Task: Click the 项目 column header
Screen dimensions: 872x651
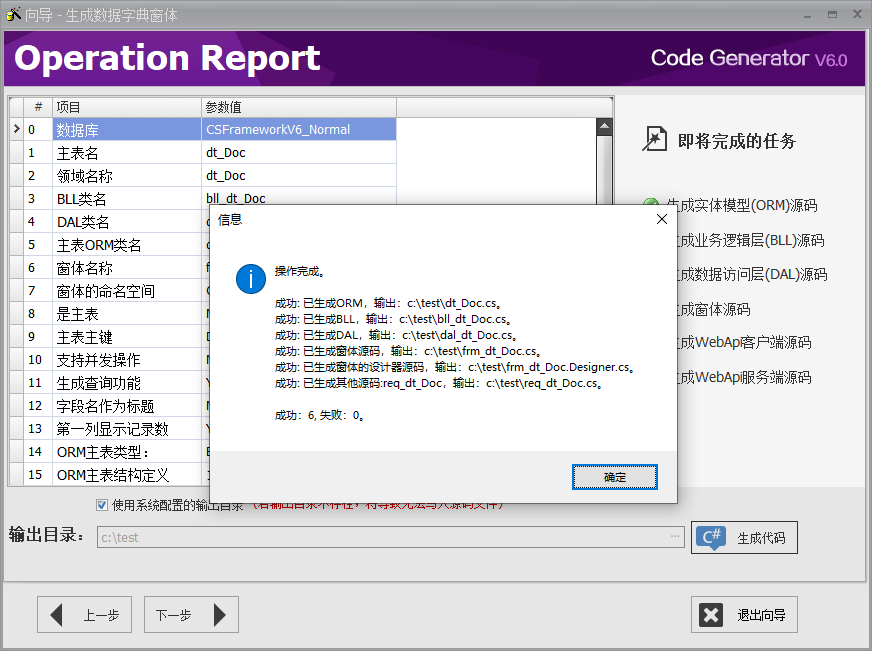Action: [x=125, y=107]
